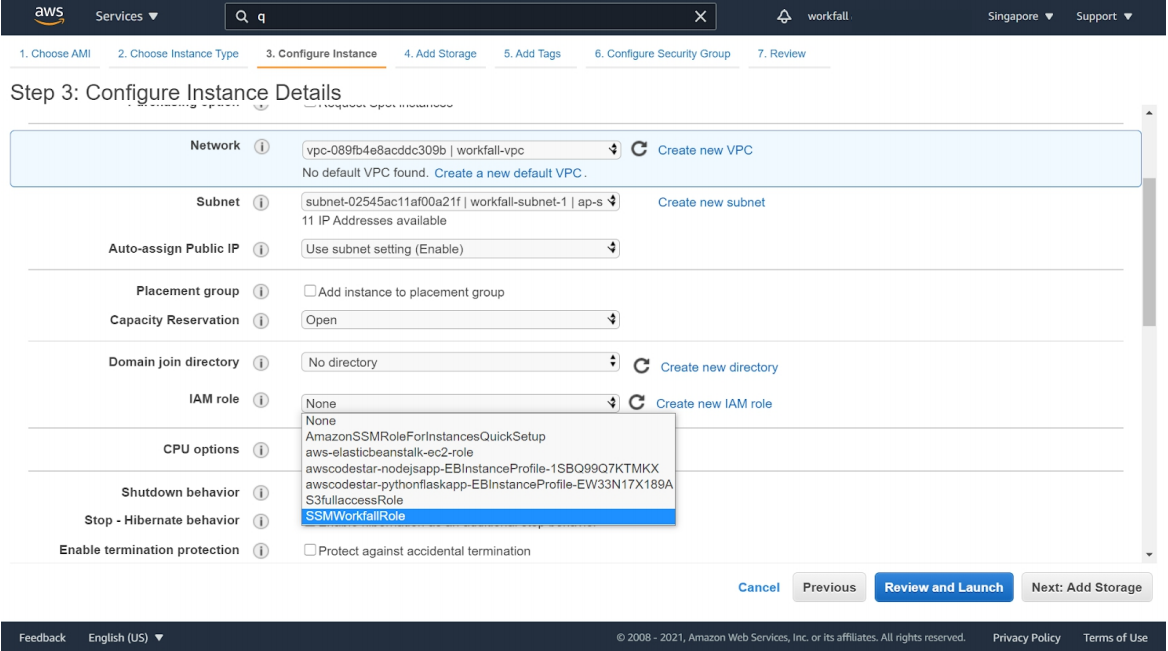The width and height of the screenshot is (1168, 651).
Task: Enable Protect against accidental termination
Action: 310,551
